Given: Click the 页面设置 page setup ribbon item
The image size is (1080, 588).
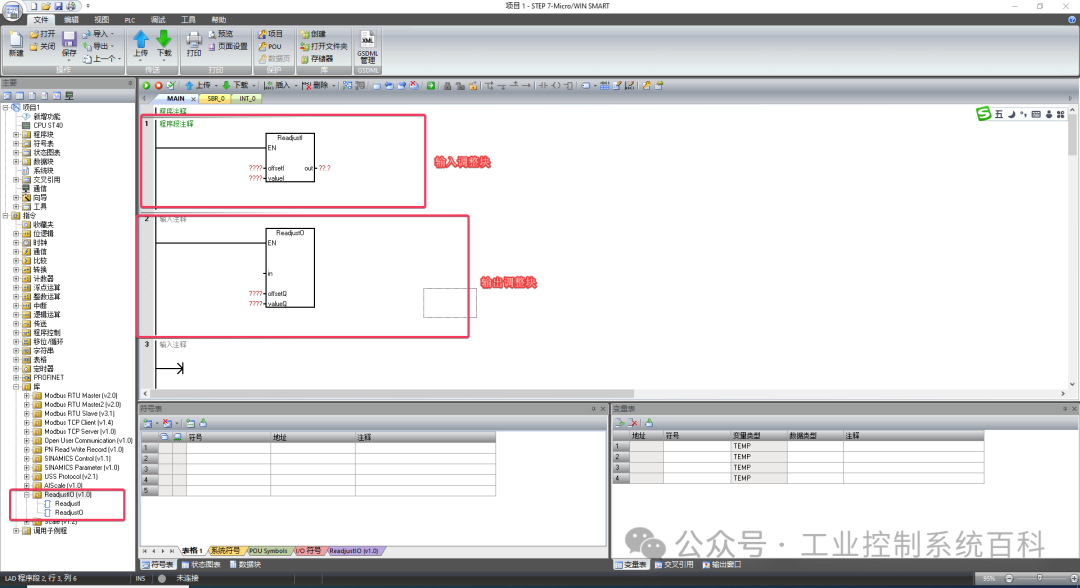Looking at the screenshot, I should (x=227, y=47).
